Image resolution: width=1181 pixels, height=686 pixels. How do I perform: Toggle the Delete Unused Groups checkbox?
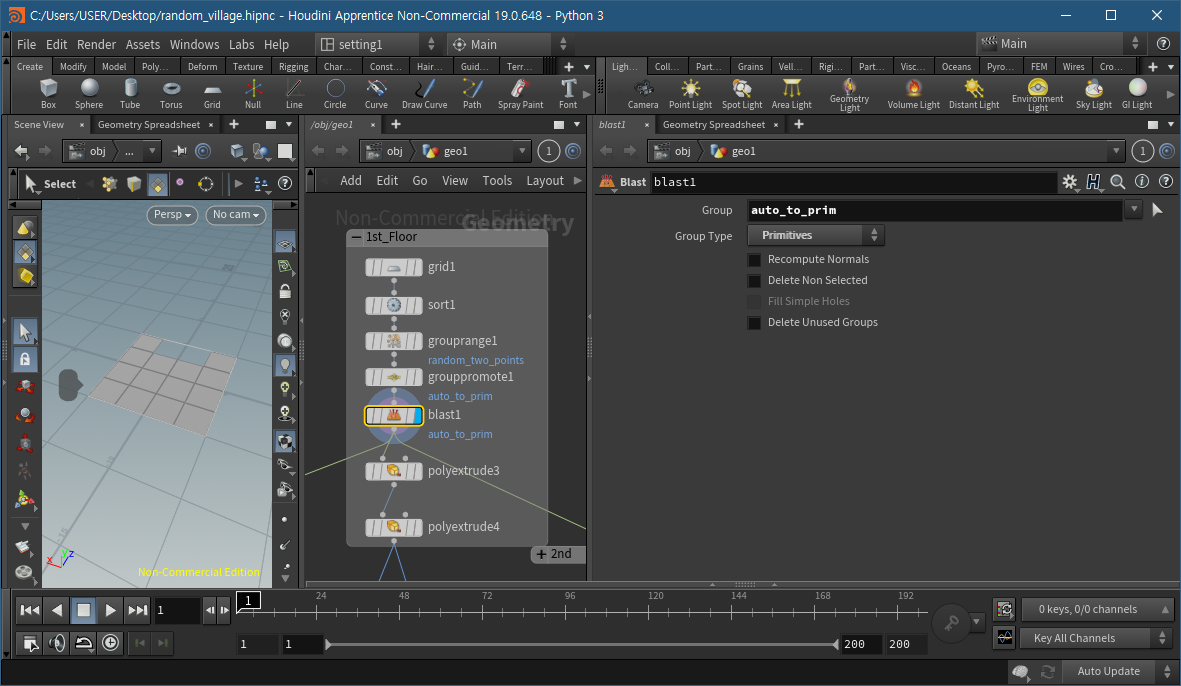[x=755, y=322]
